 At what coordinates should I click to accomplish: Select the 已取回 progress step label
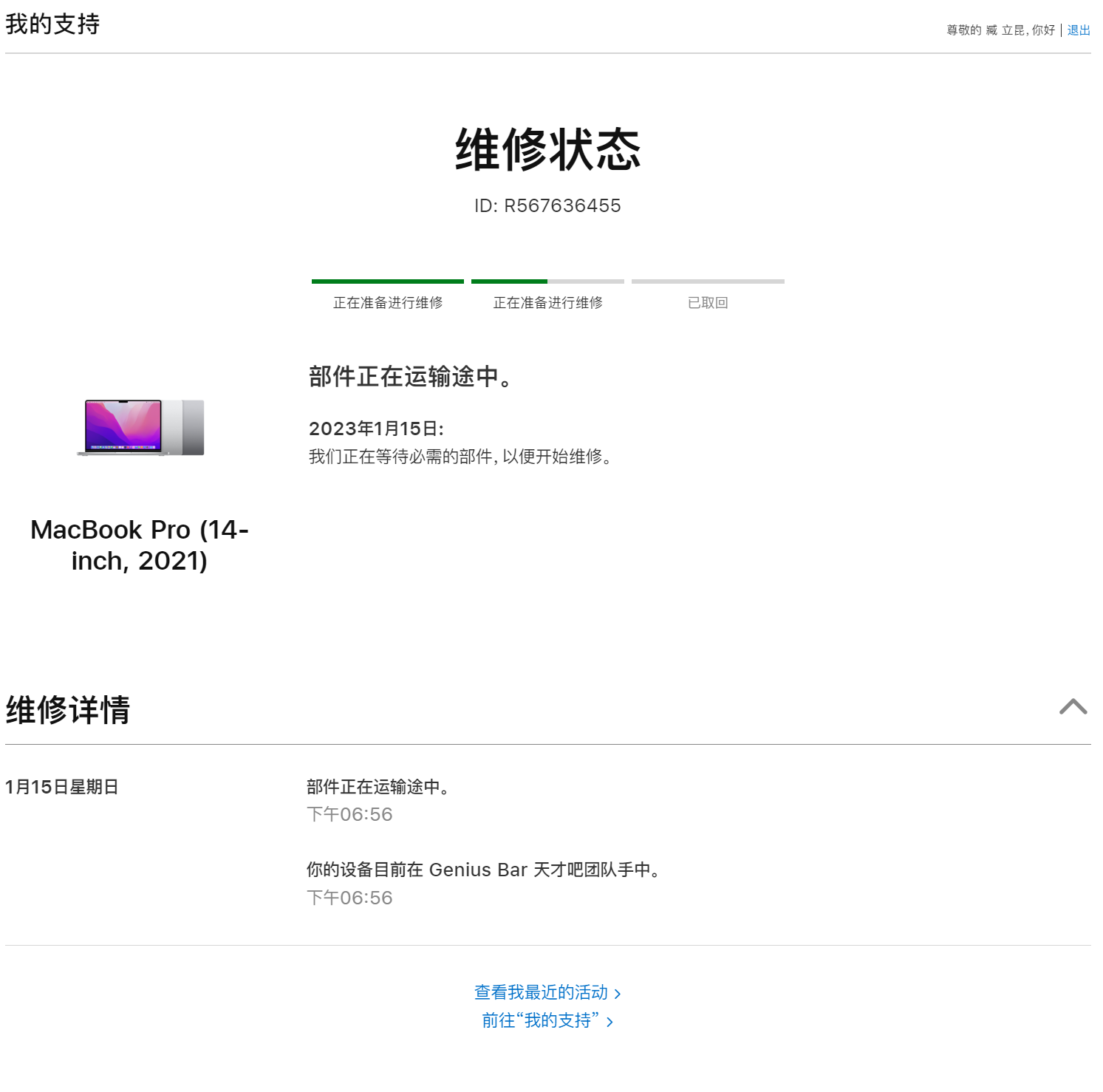pyautogui.click(x=708, y=303)
